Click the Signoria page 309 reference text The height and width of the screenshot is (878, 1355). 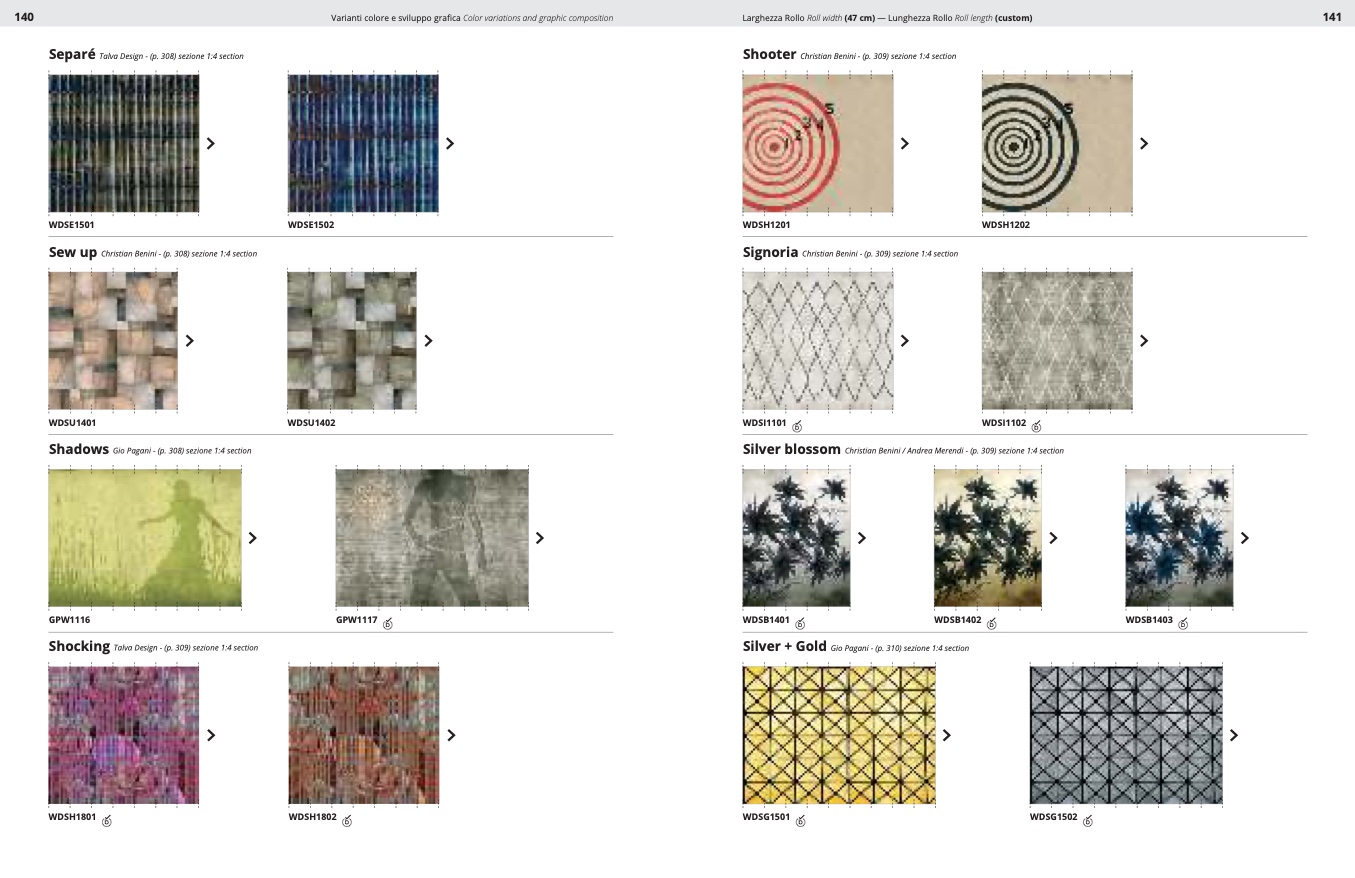pos(879,254)
